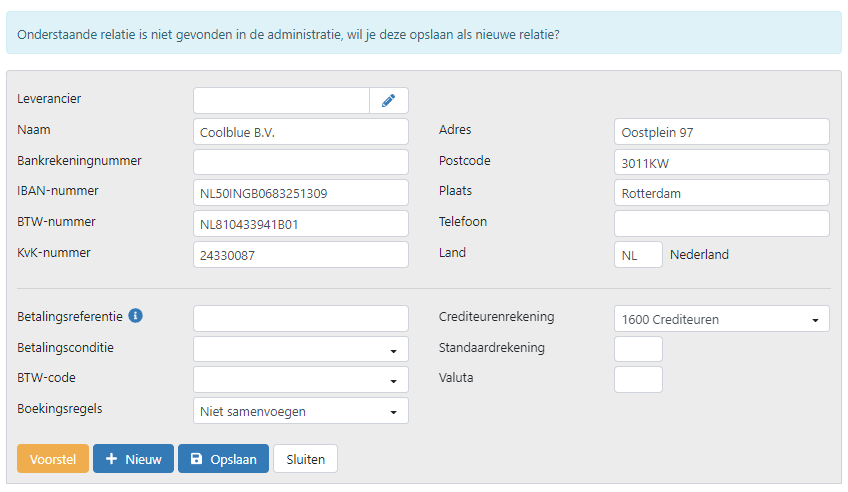This screenshot has width=848, height=492.
Task: Open the Betalingsconditie dropdown
Action: [x=301, y=349]
